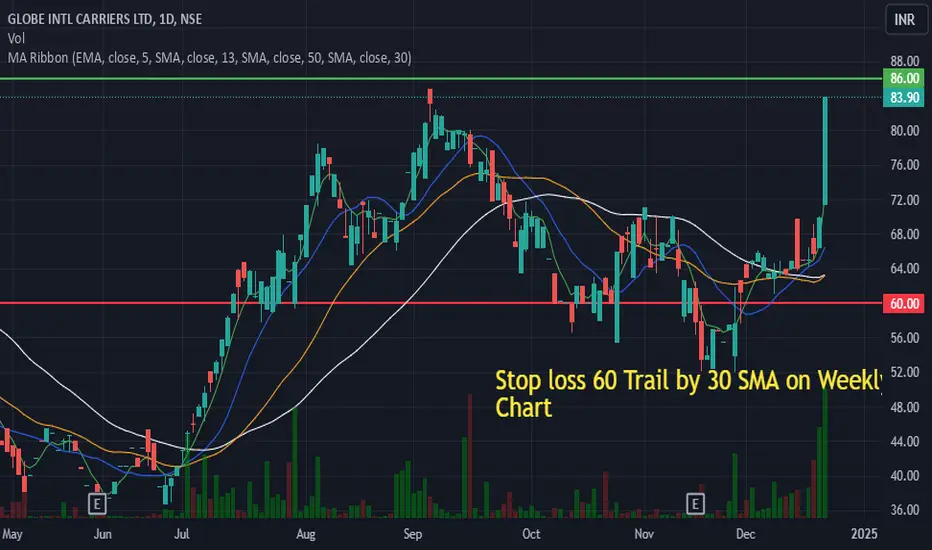Click the 56.00 price axis value
Screen dimensions: 932x550
point(905,338)
